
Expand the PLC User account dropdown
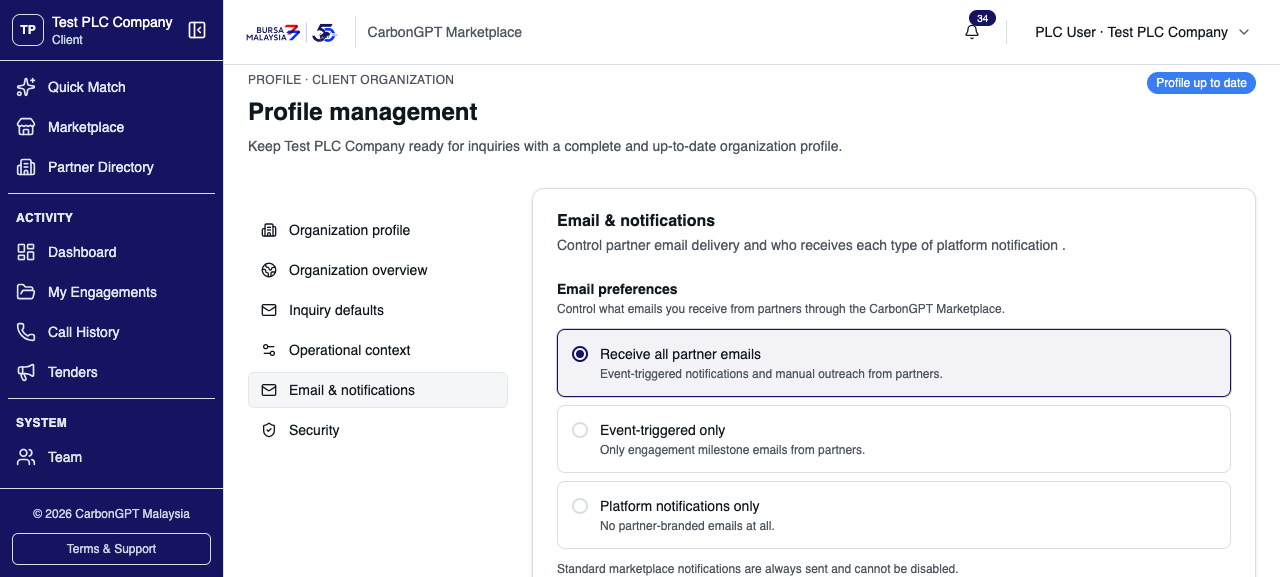(x=1142, y=32)
